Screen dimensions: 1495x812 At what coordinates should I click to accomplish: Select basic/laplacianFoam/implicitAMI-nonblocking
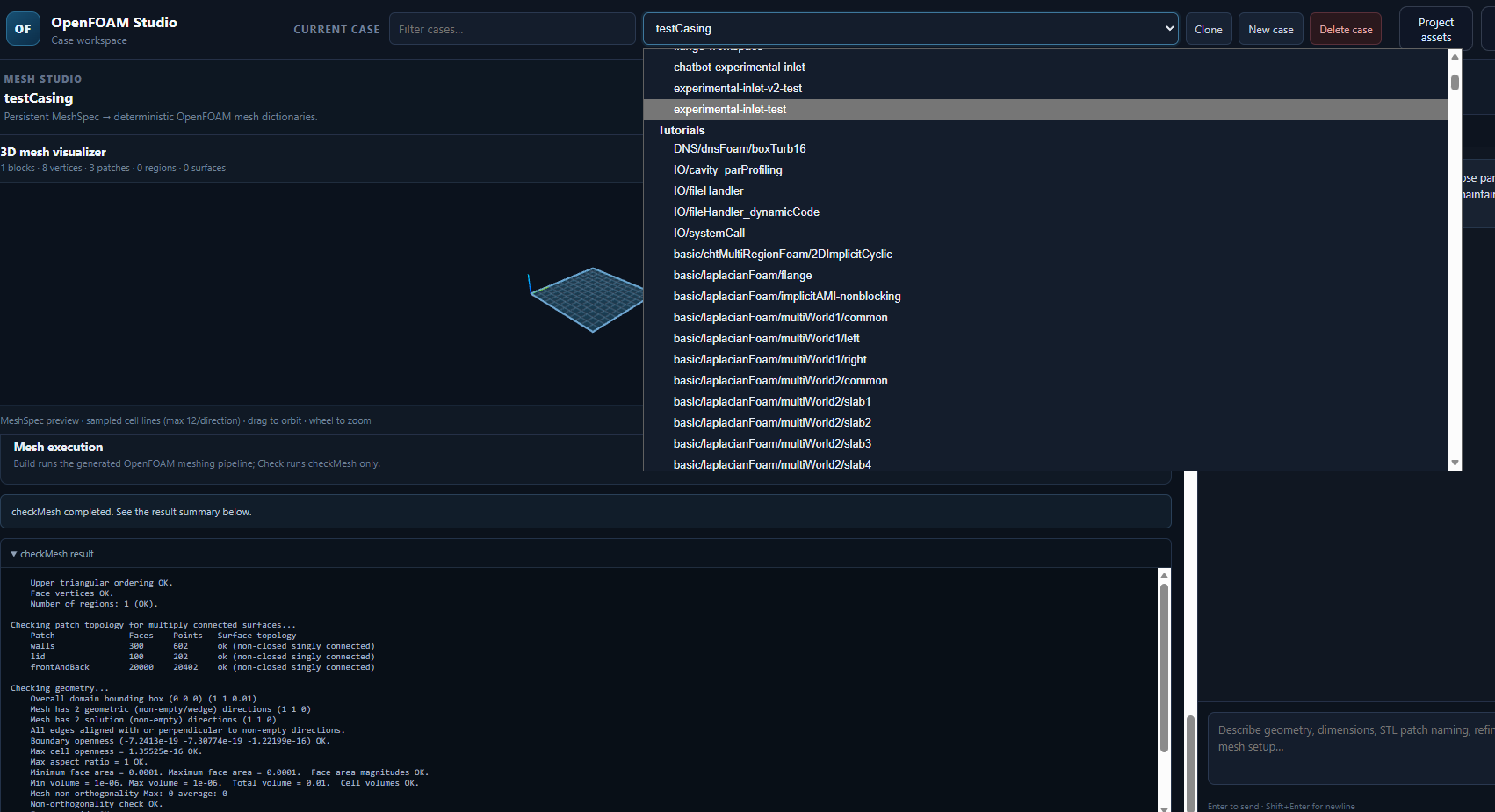tap(1045, 297)
